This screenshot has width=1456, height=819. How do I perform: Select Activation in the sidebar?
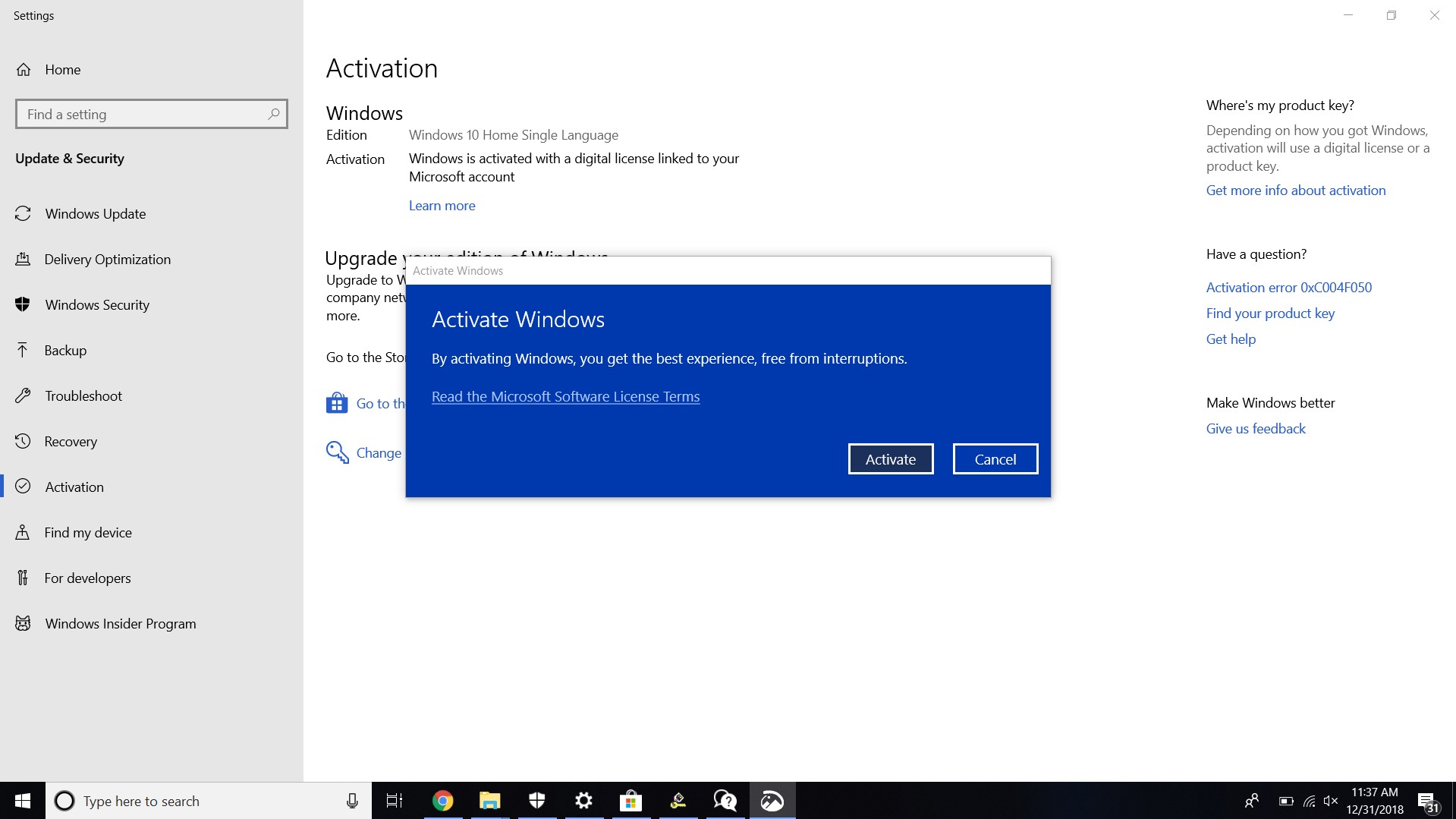point(152,487)
